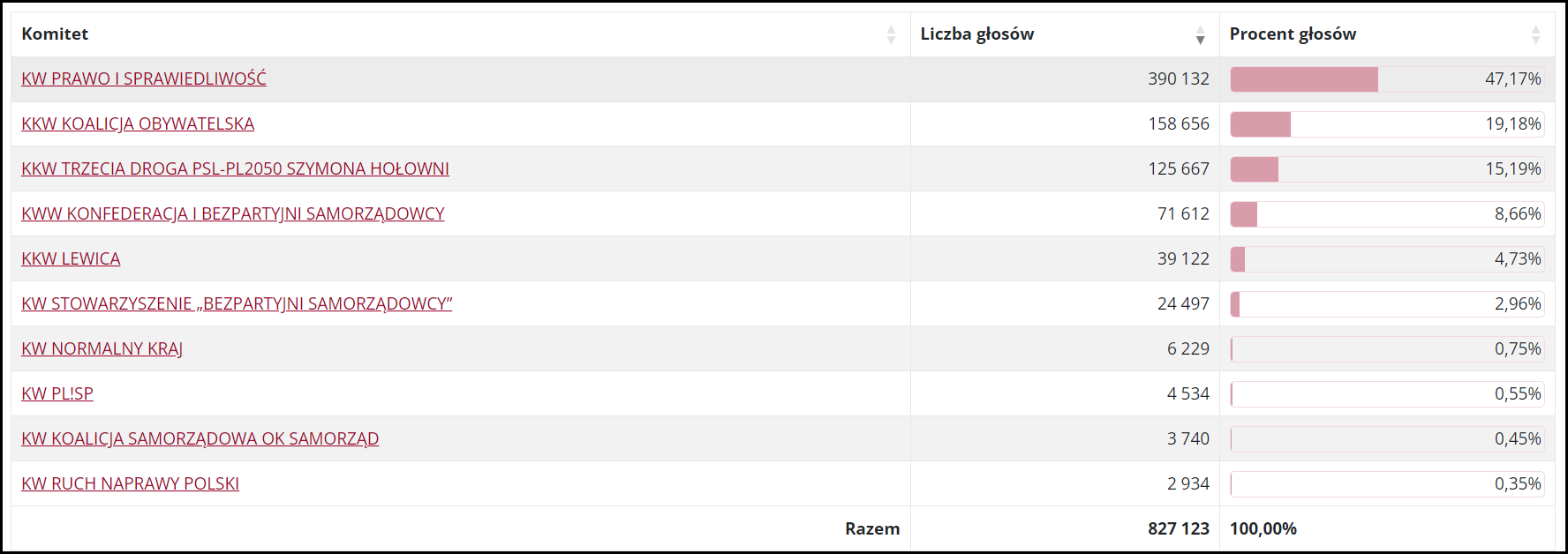Click sort arrows icon in Liczba głosów column
The image size is (1568, 554).
coord(1200,34)
